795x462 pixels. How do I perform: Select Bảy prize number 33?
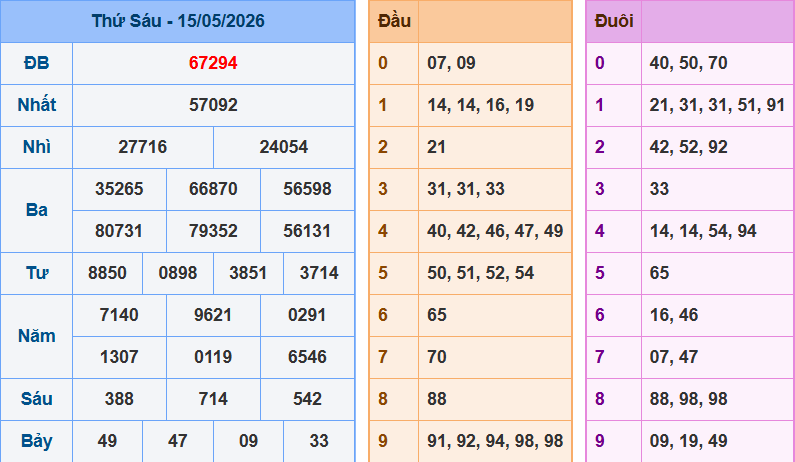click(319, 441)
